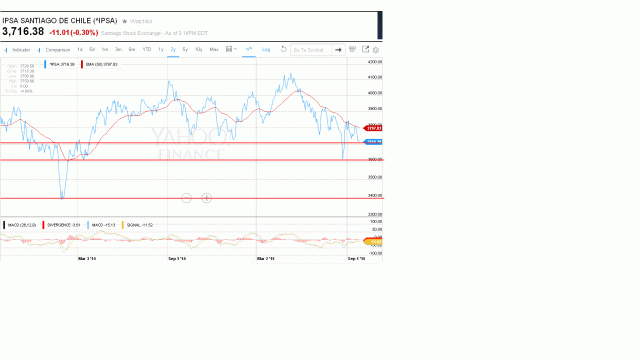The height and width of the screenshot is (360, 640).
Task: Select the 1m time range
Action: pyautogui.click(x=105, y=49)
